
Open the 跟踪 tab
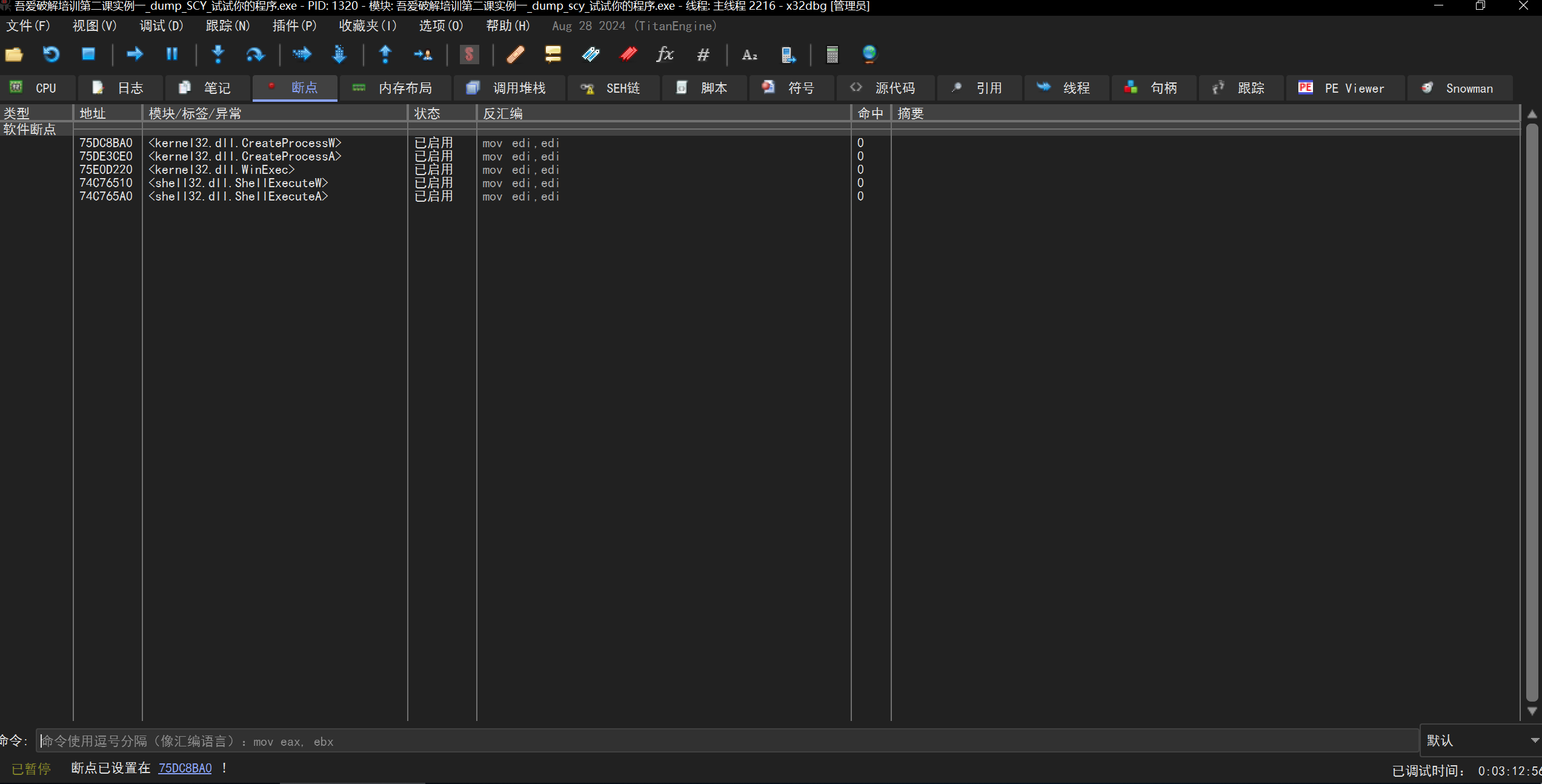tap(1241, 88)
